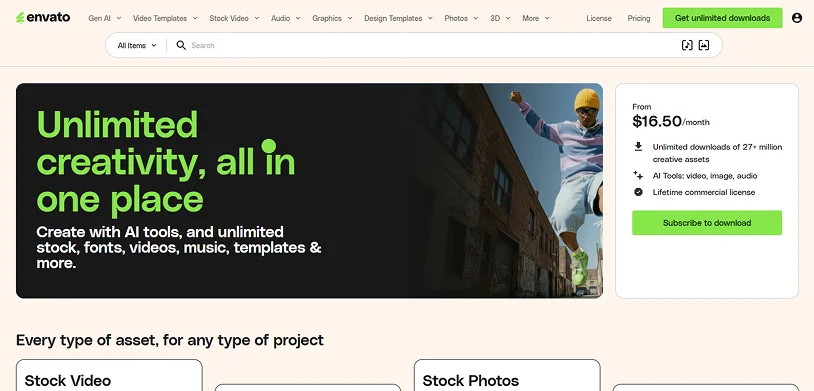This screenshot has width=814, height=391.
Task: Open the 3D dropdown menu
Action: [500, 18]
